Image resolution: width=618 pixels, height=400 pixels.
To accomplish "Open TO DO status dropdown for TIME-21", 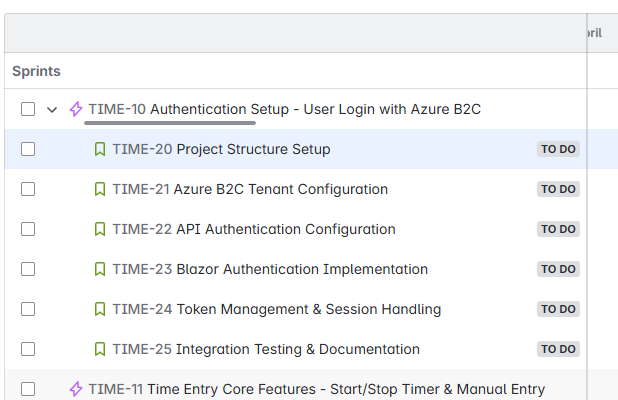I will point(558,189).
